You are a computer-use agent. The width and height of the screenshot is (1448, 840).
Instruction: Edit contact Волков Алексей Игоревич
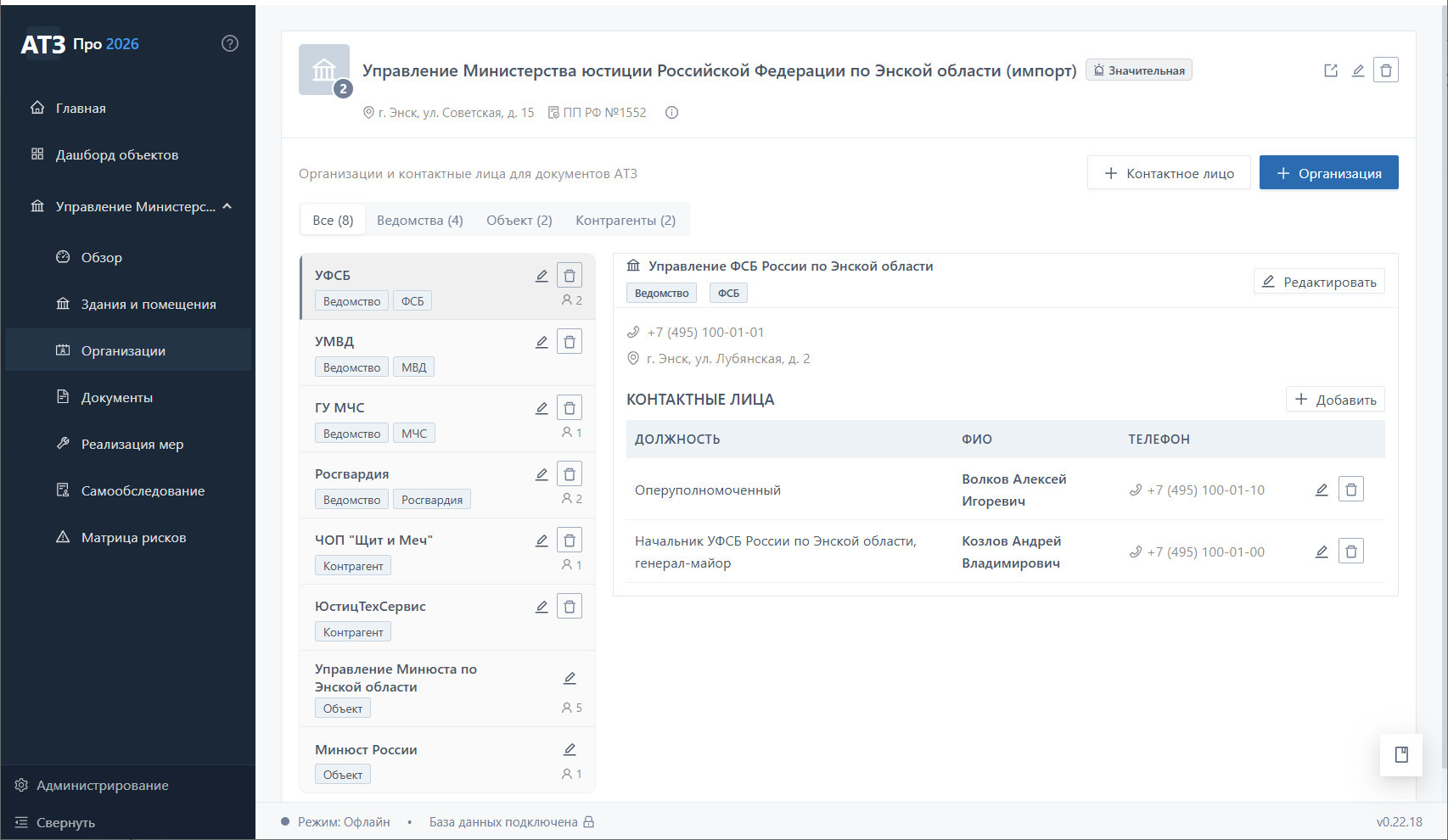pyautogui.click(x=1322, y=490)
